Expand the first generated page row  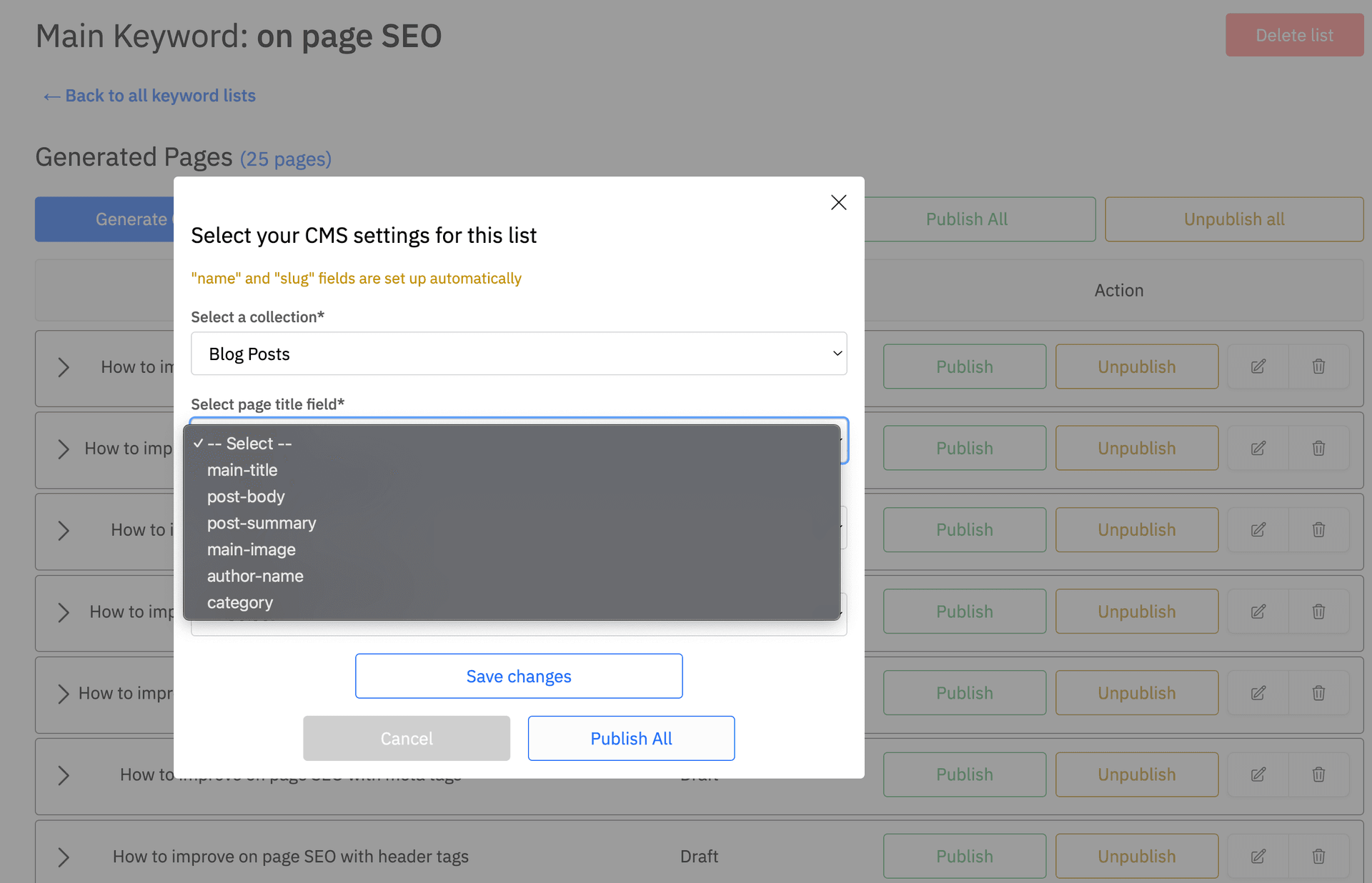(x=63, y=367)
